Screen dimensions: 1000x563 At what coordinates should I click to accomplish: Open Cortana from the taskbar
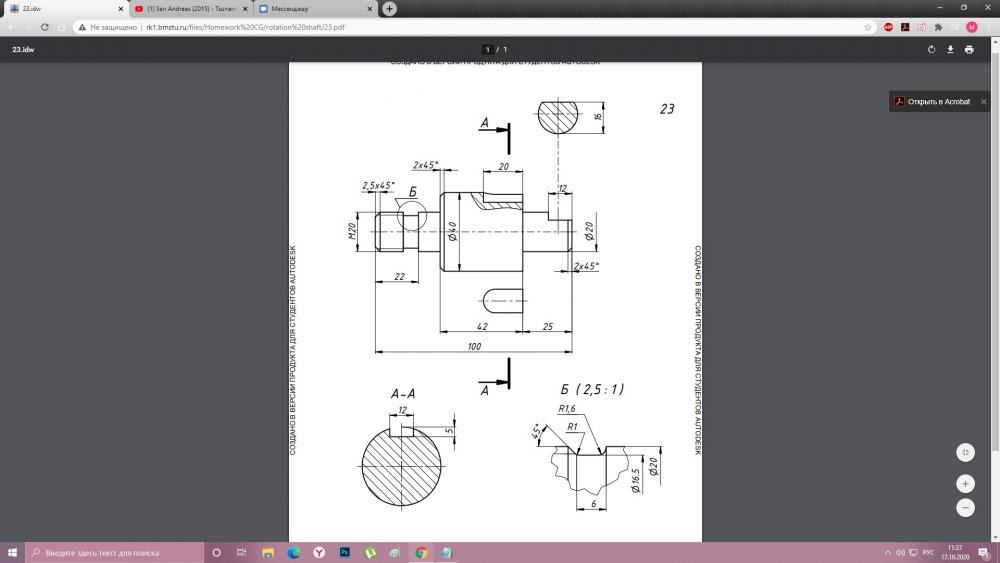click(x=216, y=552)
